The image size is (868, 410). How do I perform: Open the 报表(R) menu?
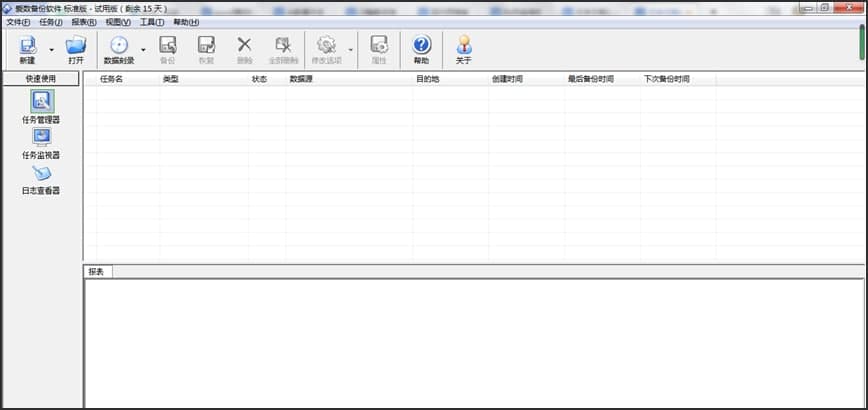coord(84,22)
